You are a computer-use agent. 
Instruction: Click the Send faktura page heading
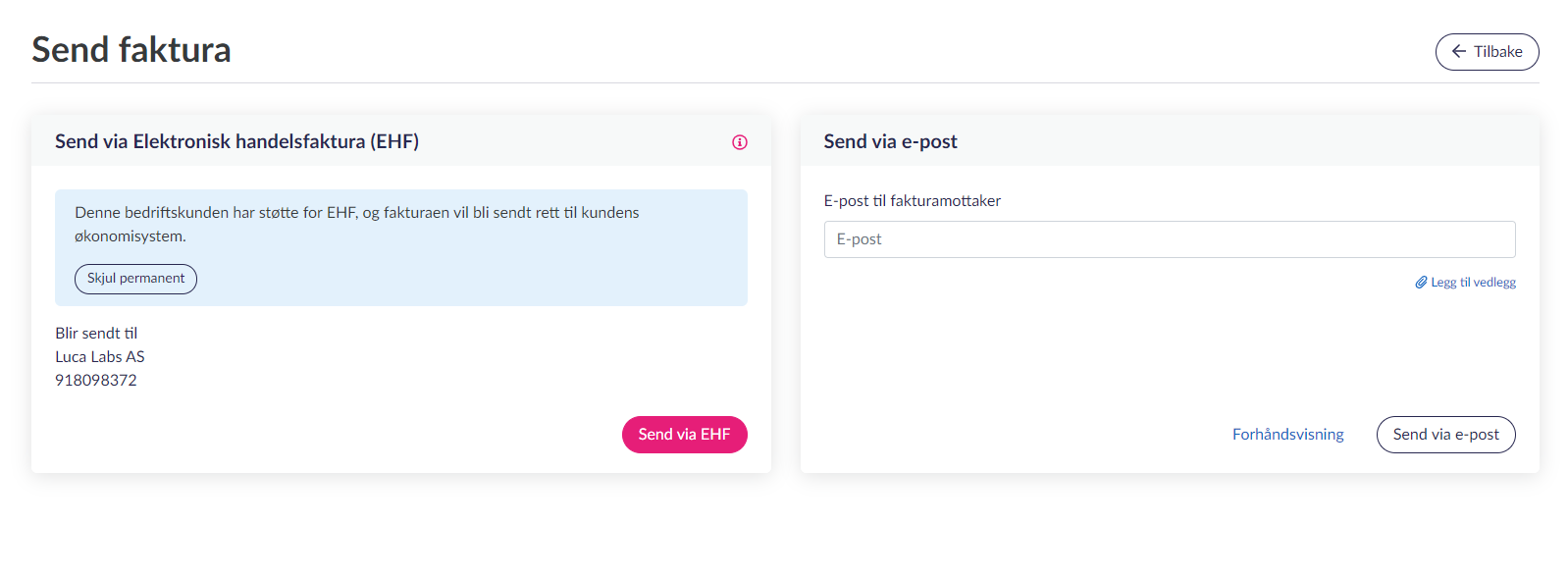(131, 50)
